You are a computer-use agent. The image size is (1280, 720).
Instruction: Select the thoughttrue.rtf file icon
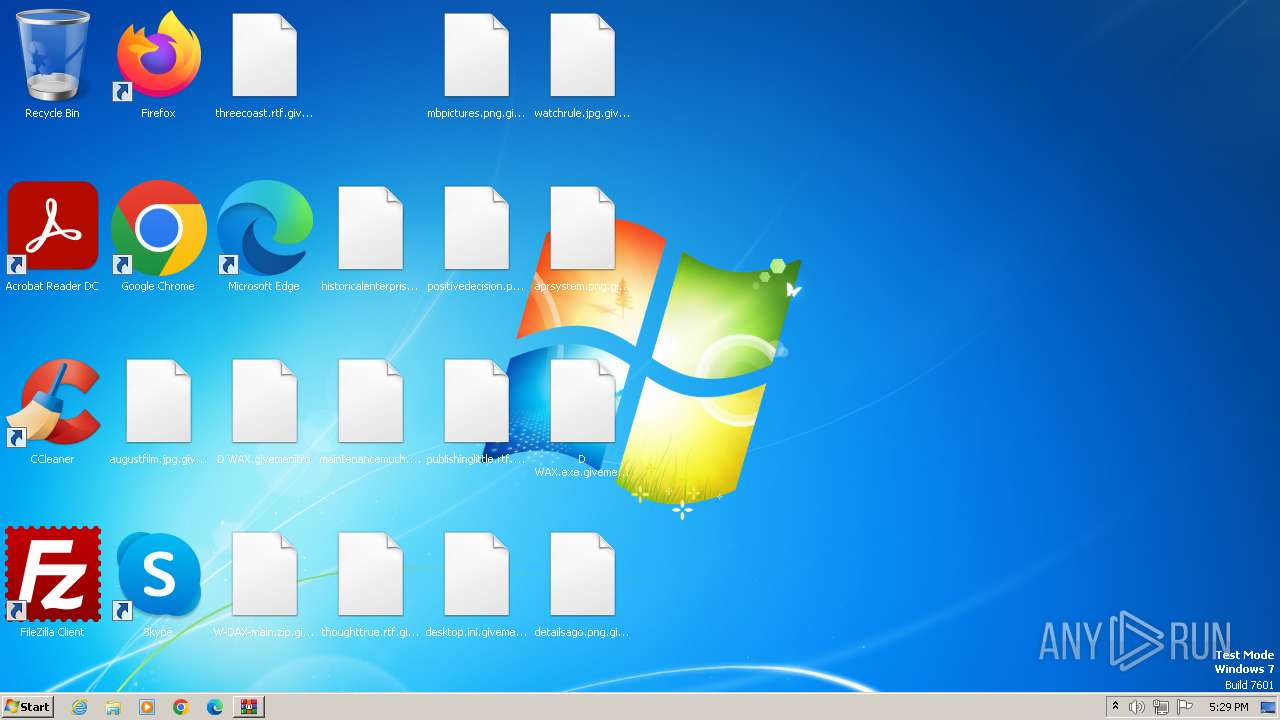pos(370,575)
